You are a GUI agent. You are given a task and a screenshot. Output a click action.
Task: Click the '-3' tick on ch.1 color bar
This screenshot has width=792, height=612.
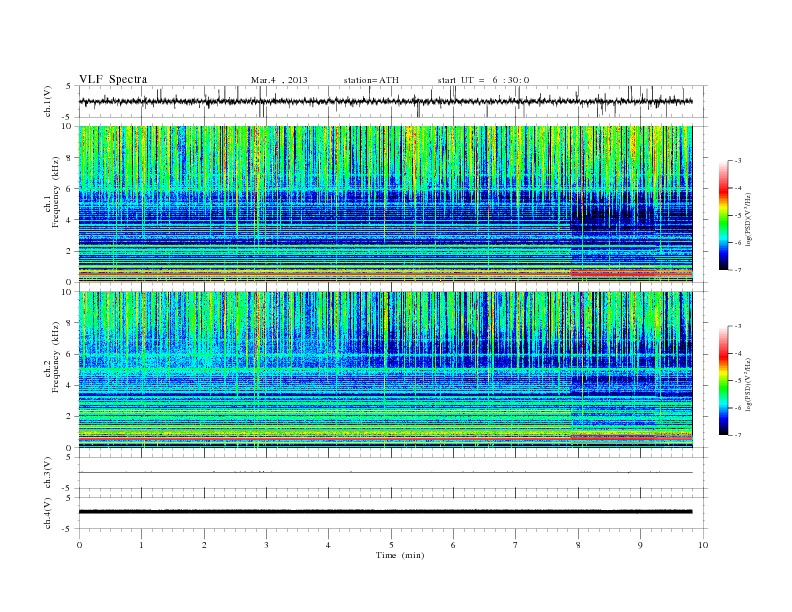737,161
